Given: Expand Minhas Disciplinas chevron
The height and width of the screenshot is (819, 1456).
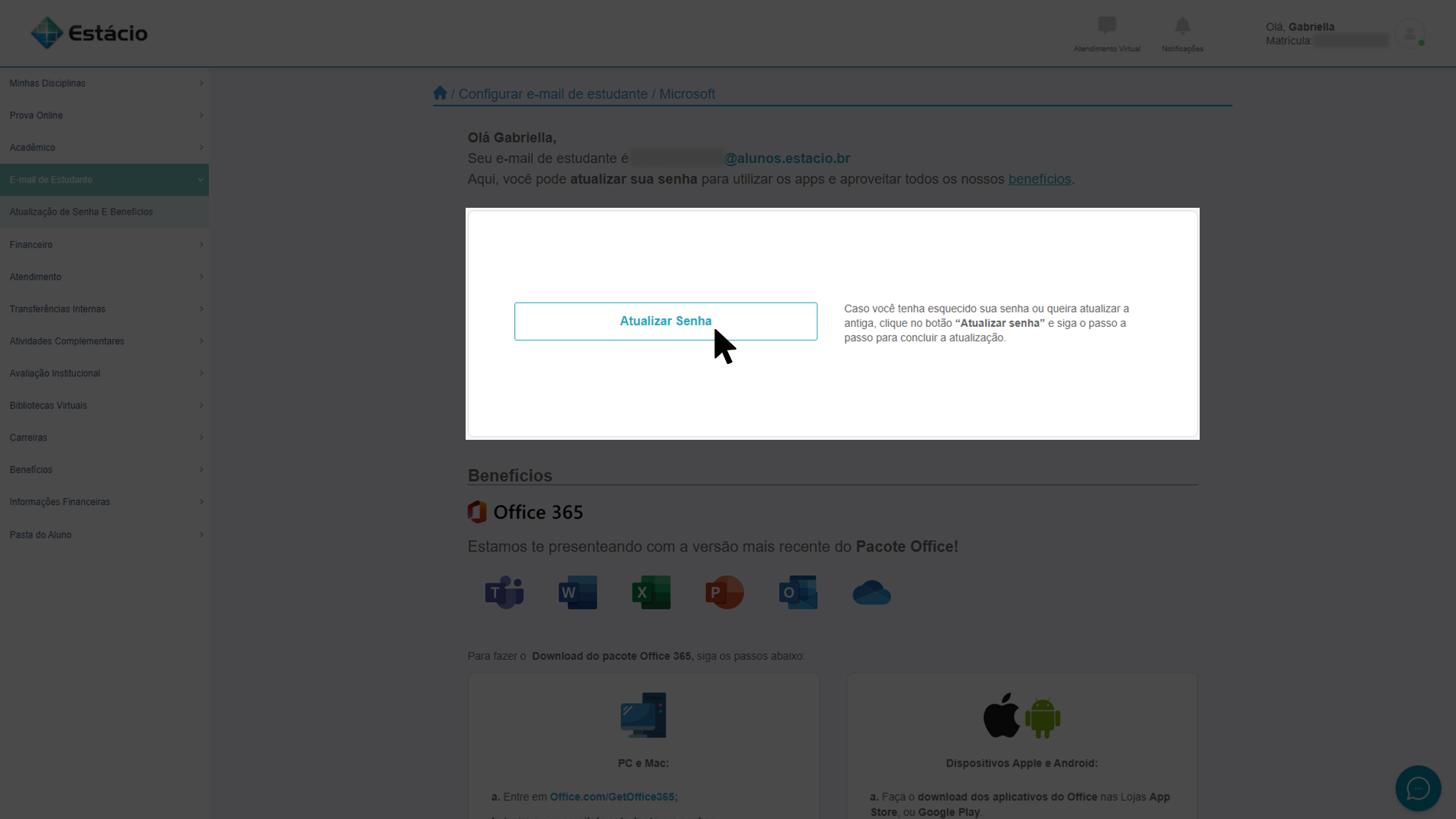Looking at the screenshot, I should click(201, 83).
